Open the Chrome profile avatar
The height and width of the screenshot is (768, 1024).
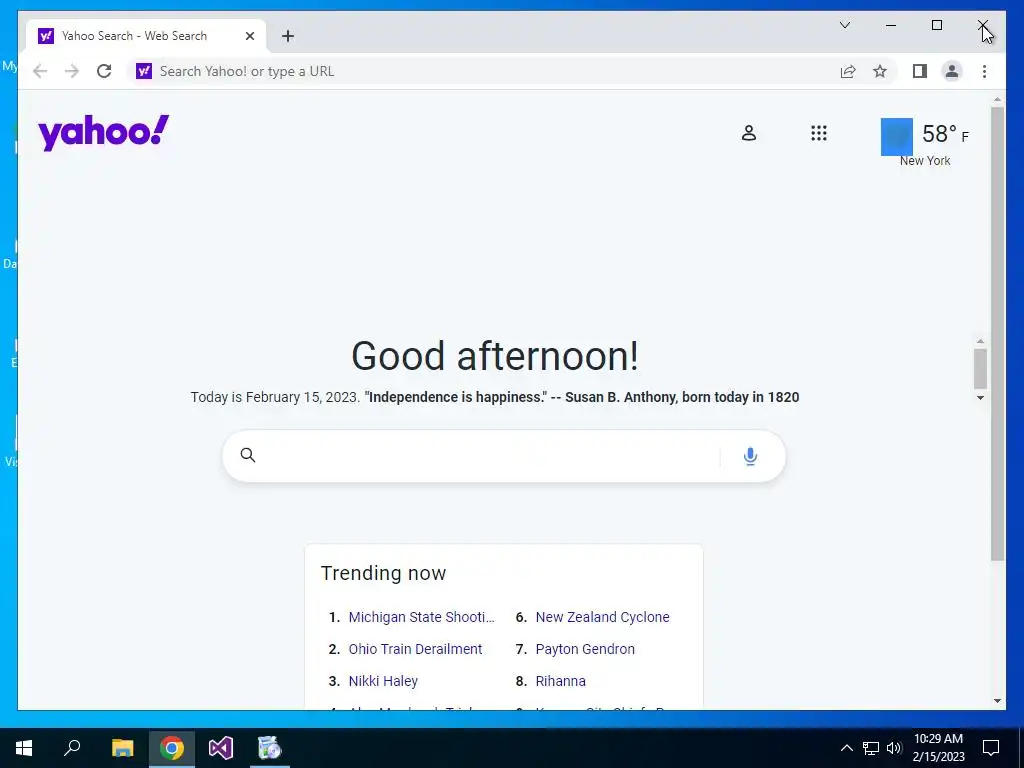pyautogui.click(x=952, y=71)
